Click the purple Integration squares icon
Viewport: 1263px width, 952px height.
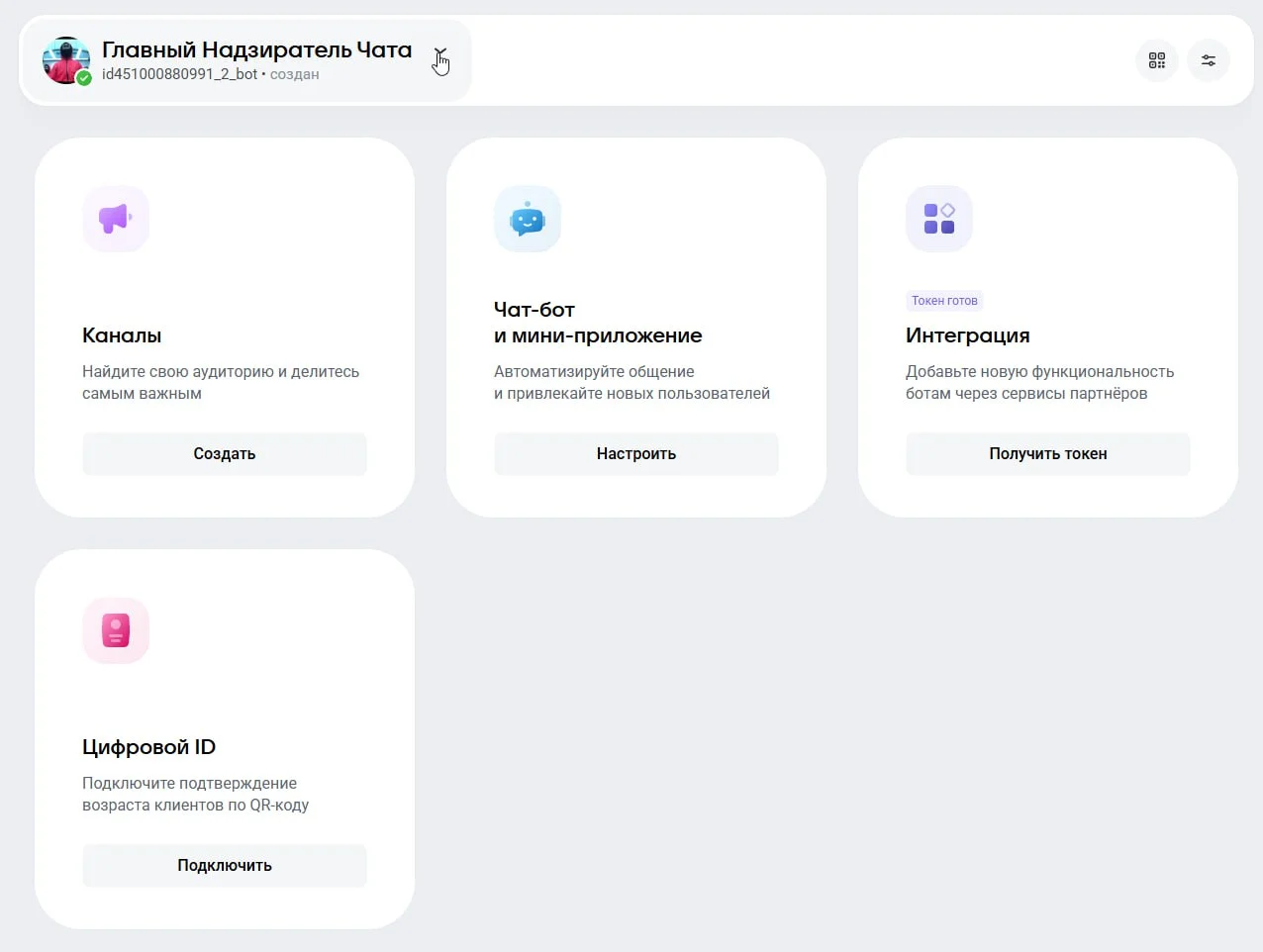coord(939,219)
